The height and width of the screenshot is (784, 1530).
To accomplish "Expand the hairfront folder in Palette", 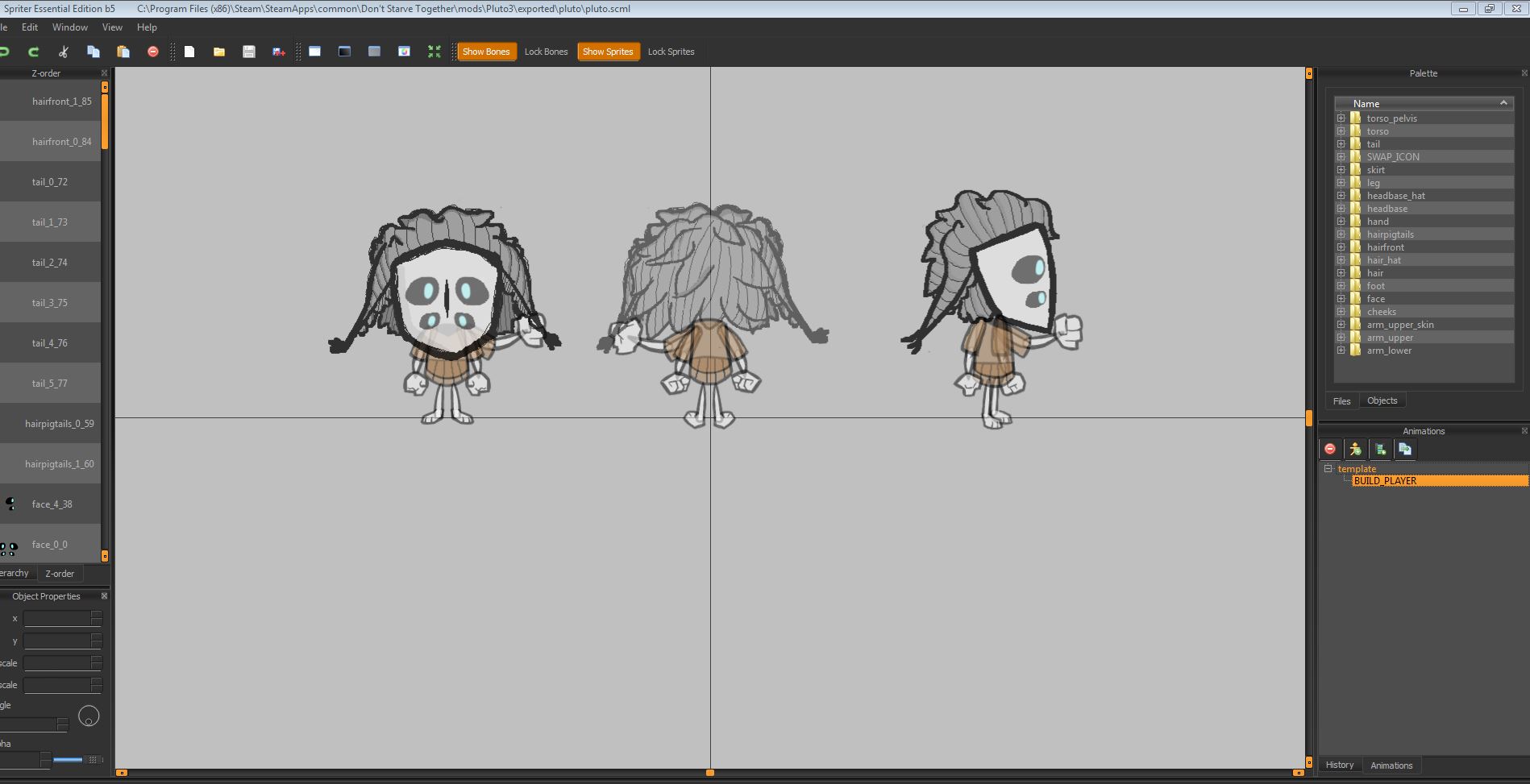I will click(x=1341, y=247).
